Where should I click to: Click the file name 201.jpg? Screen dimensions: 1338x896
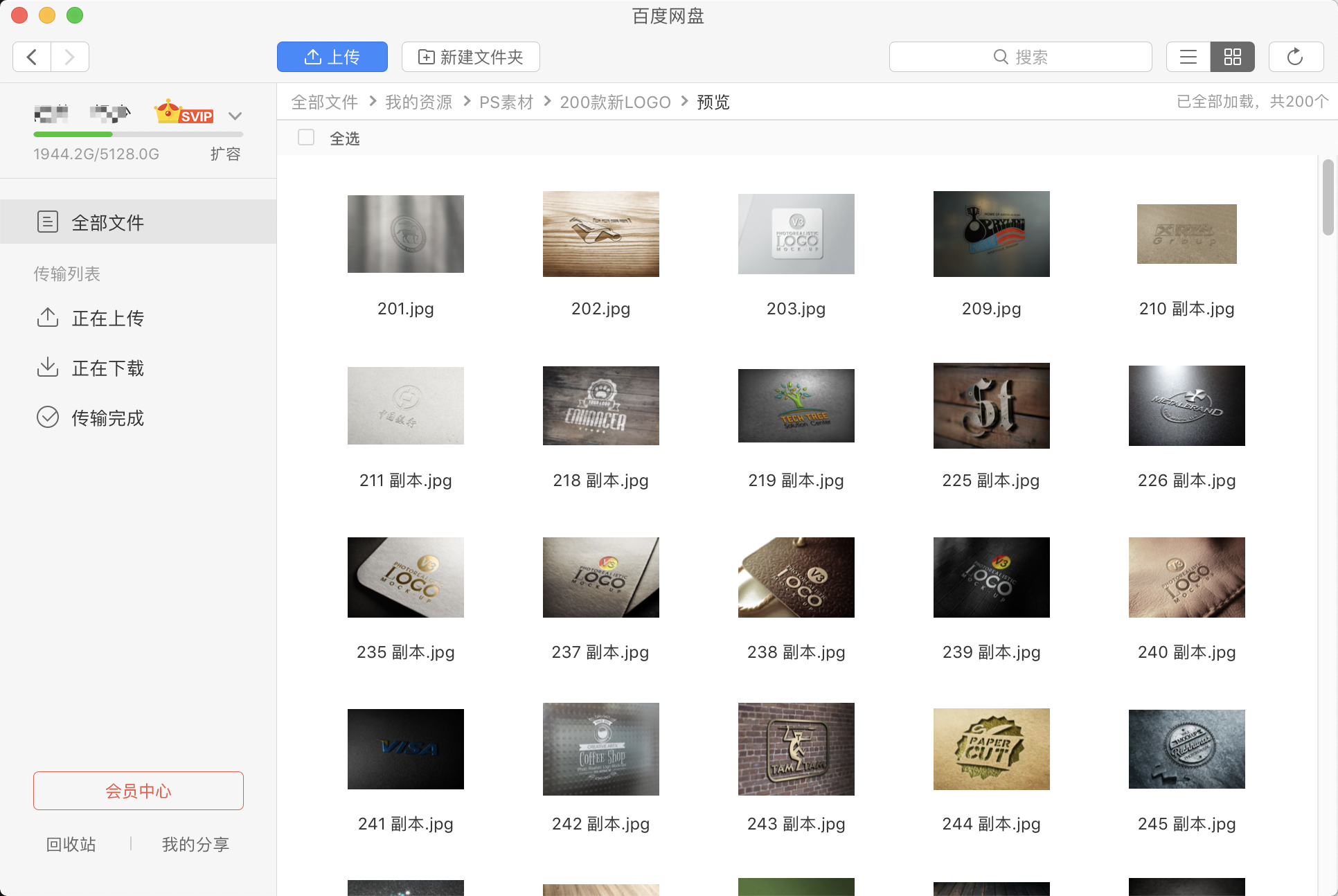[406, 309]
